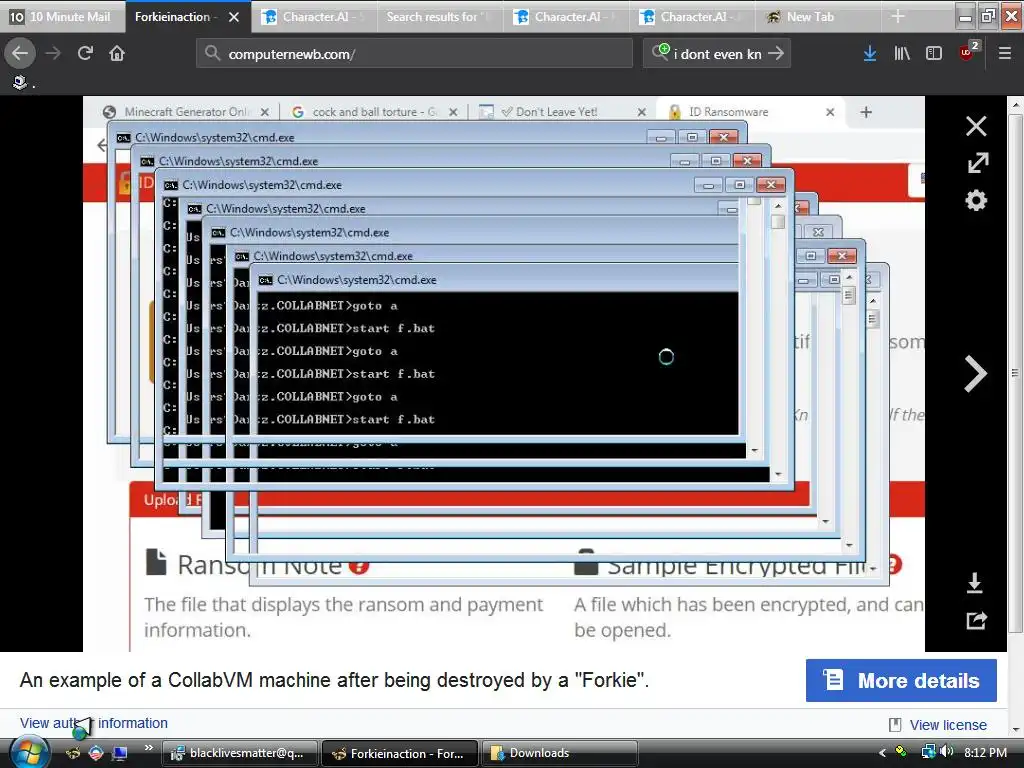The height and width of the screenshot is (768, 1024).
Task: Click the search engine magnifier icon
Action: coord(660,52)
